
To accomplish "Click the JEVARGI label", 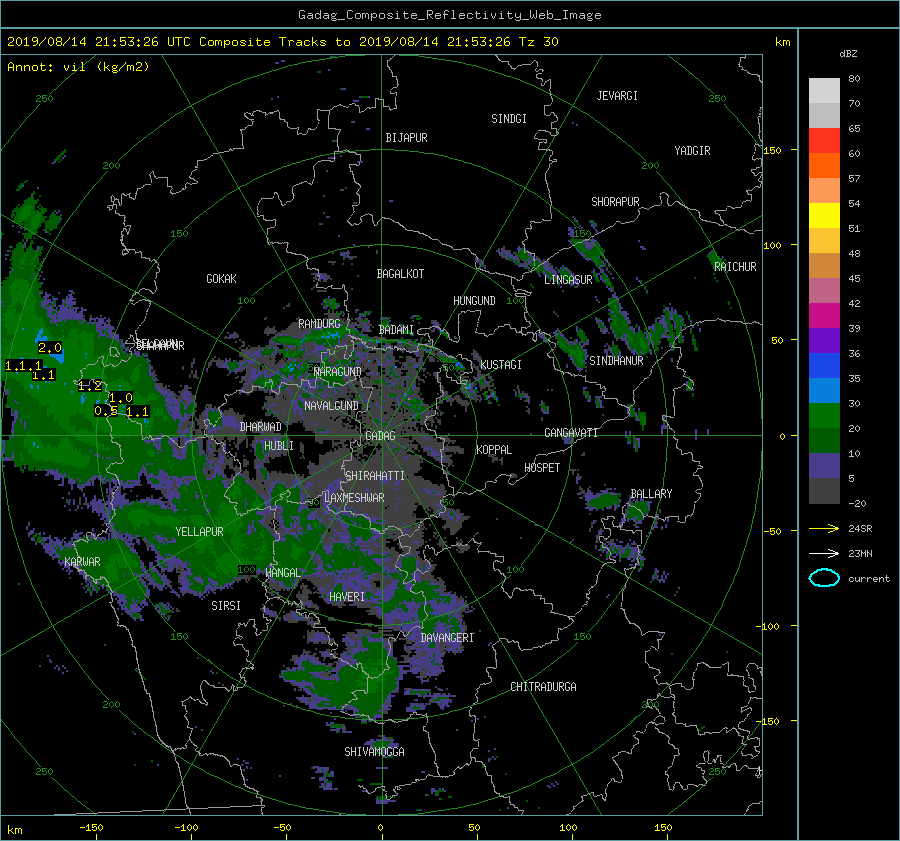I will click(617, 96).
